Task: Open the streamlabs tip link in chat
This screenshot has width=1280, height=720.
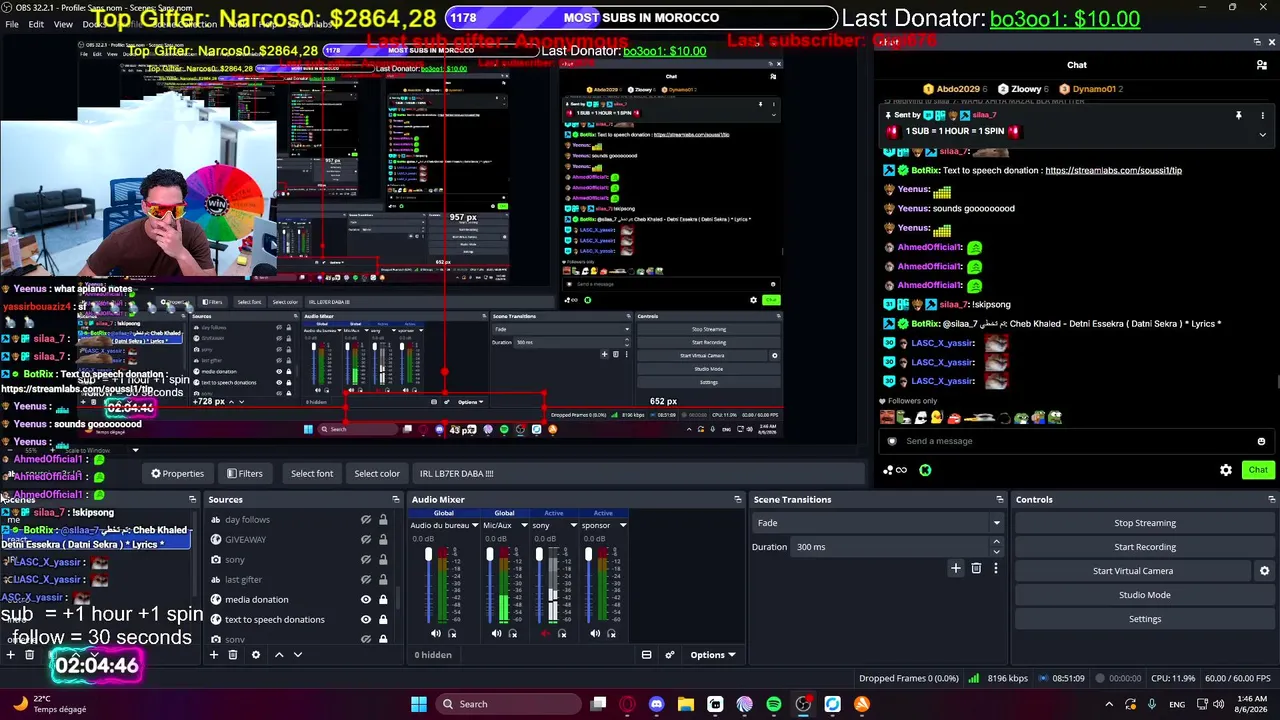Action: [1113, 170]
